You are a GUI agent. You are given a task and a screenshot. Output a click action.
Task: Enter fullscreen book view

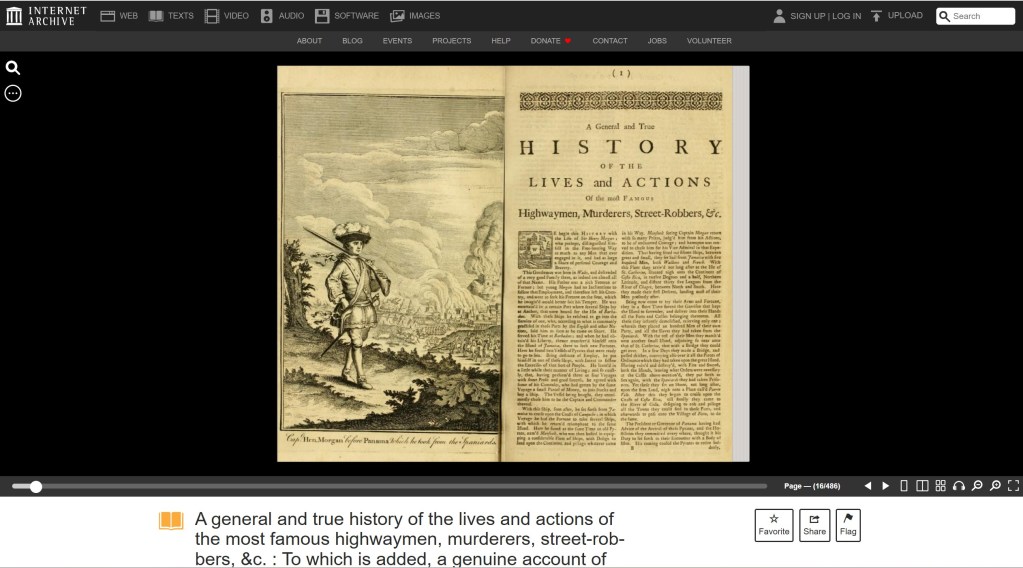coord(1013,486)
